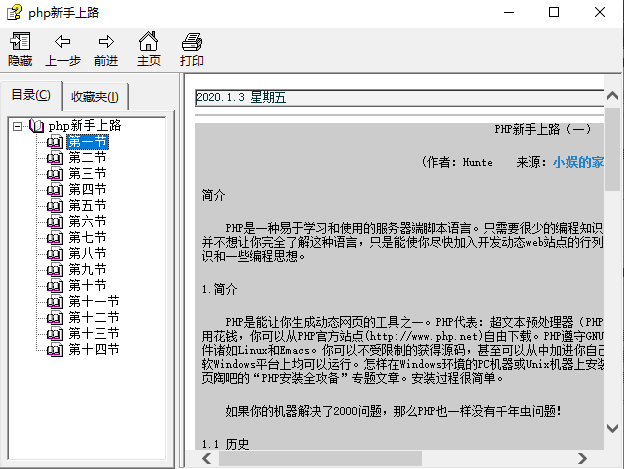Click the book icon beside 第三节
Screen dimensions: 624x469
(54, 174)
